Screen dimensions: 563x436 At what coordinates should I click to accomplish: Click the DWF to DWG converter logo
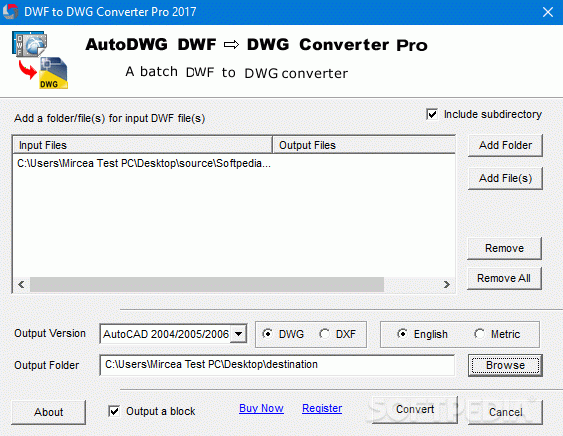pyautogui.click(x=40, y=60)
